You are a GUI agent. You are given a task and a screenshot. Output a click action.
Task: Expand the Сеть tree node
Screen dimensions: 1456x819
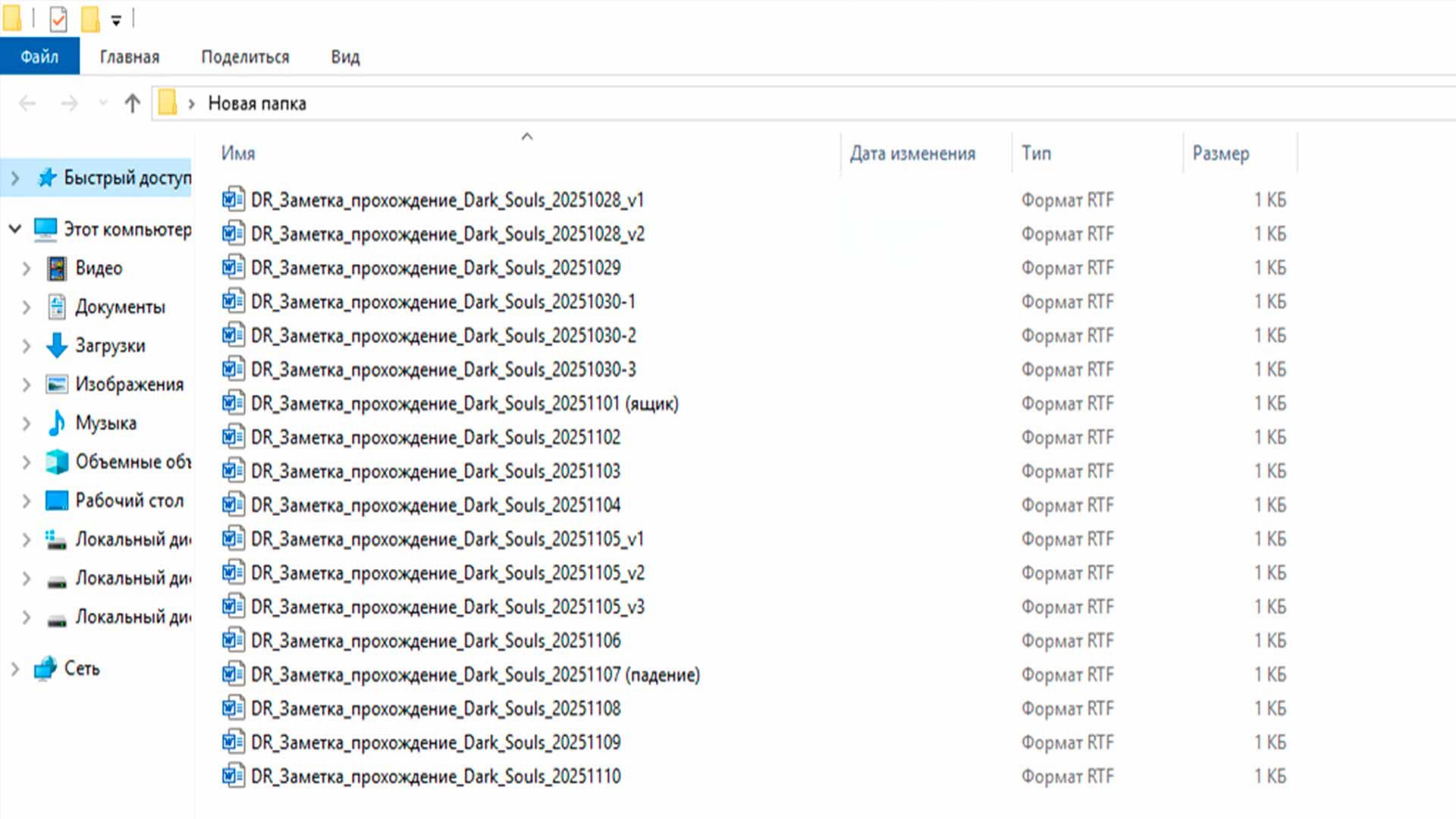tap(15, 668)
